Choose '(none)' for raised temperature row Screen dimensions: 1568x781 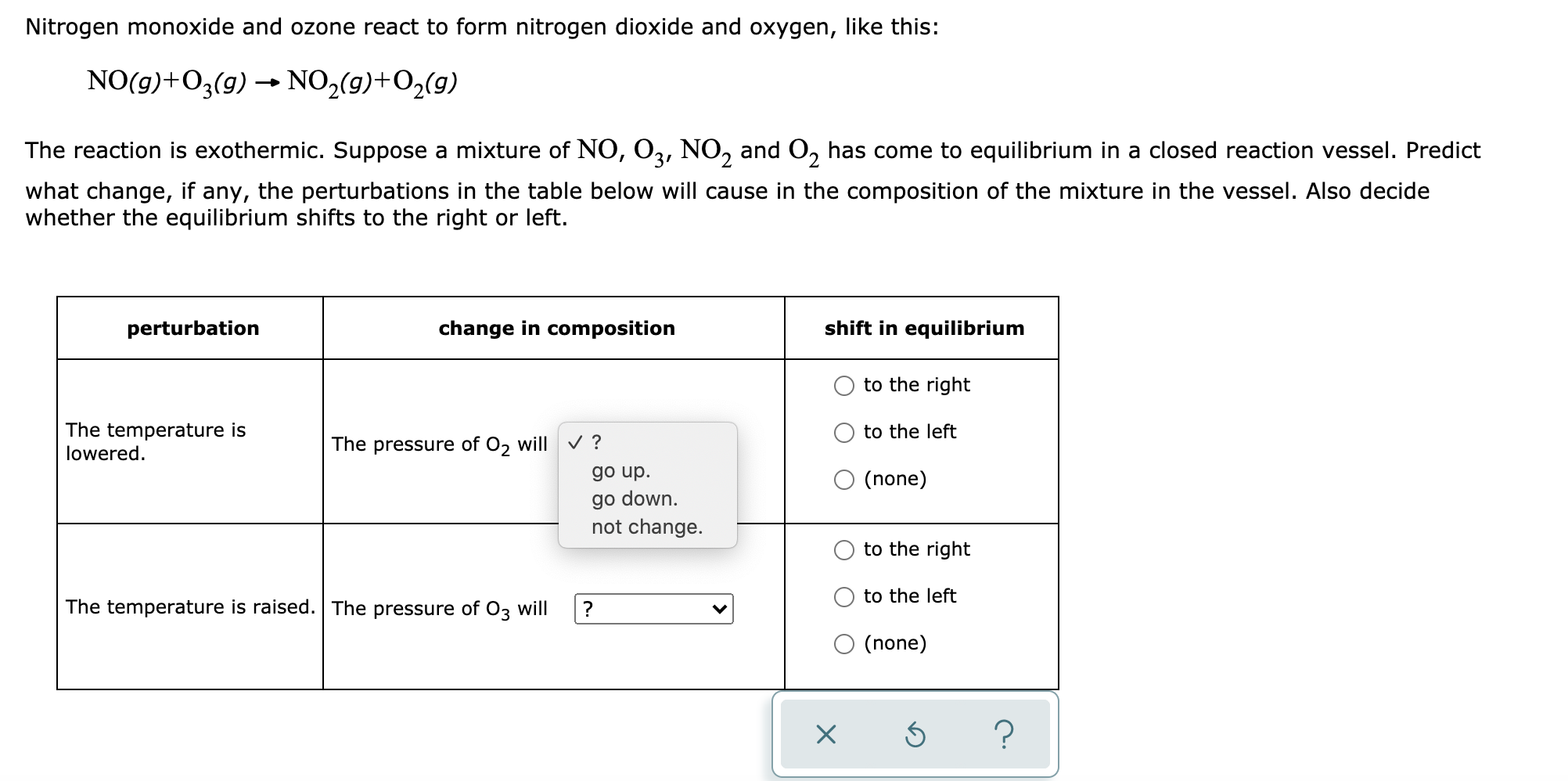843,642
